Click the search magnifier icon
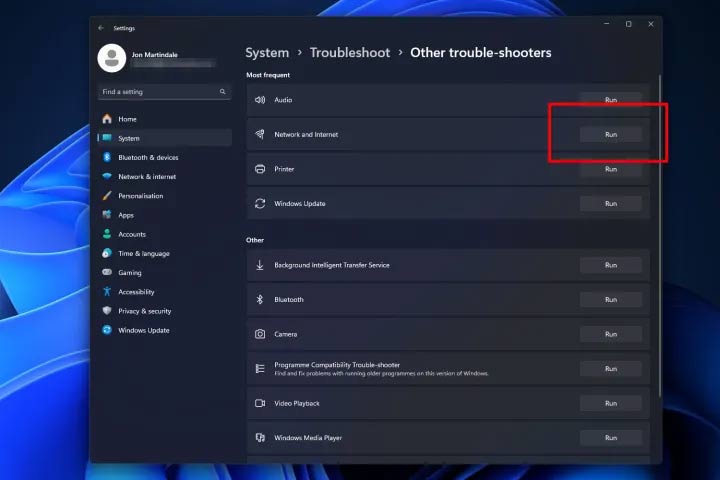Viewport: 720px width, 480px height. click(223, 91)
